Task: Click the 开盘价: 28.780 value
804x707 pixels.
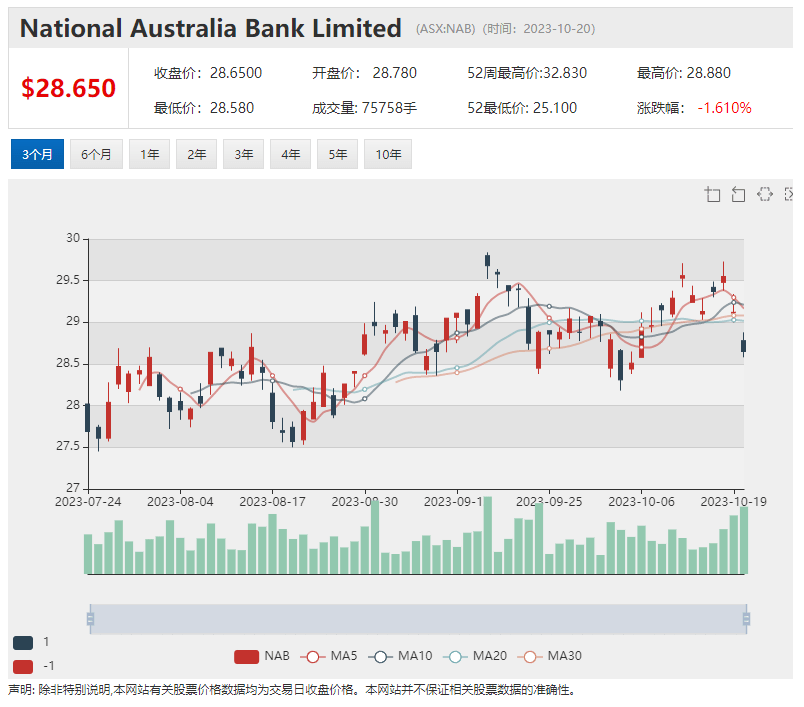Action: pos(364,73)
